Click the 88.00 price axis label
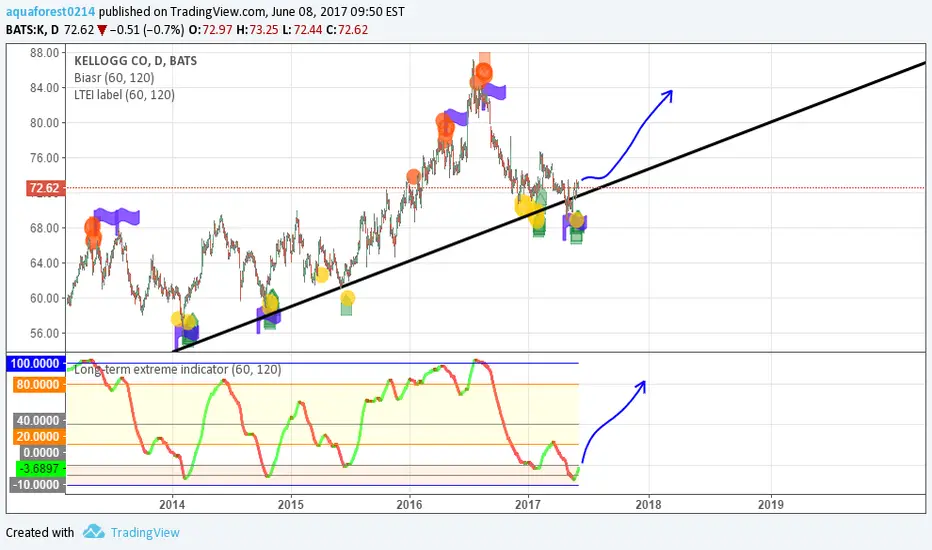The height and width of the screenshot is (550, 932). point(44,52)
